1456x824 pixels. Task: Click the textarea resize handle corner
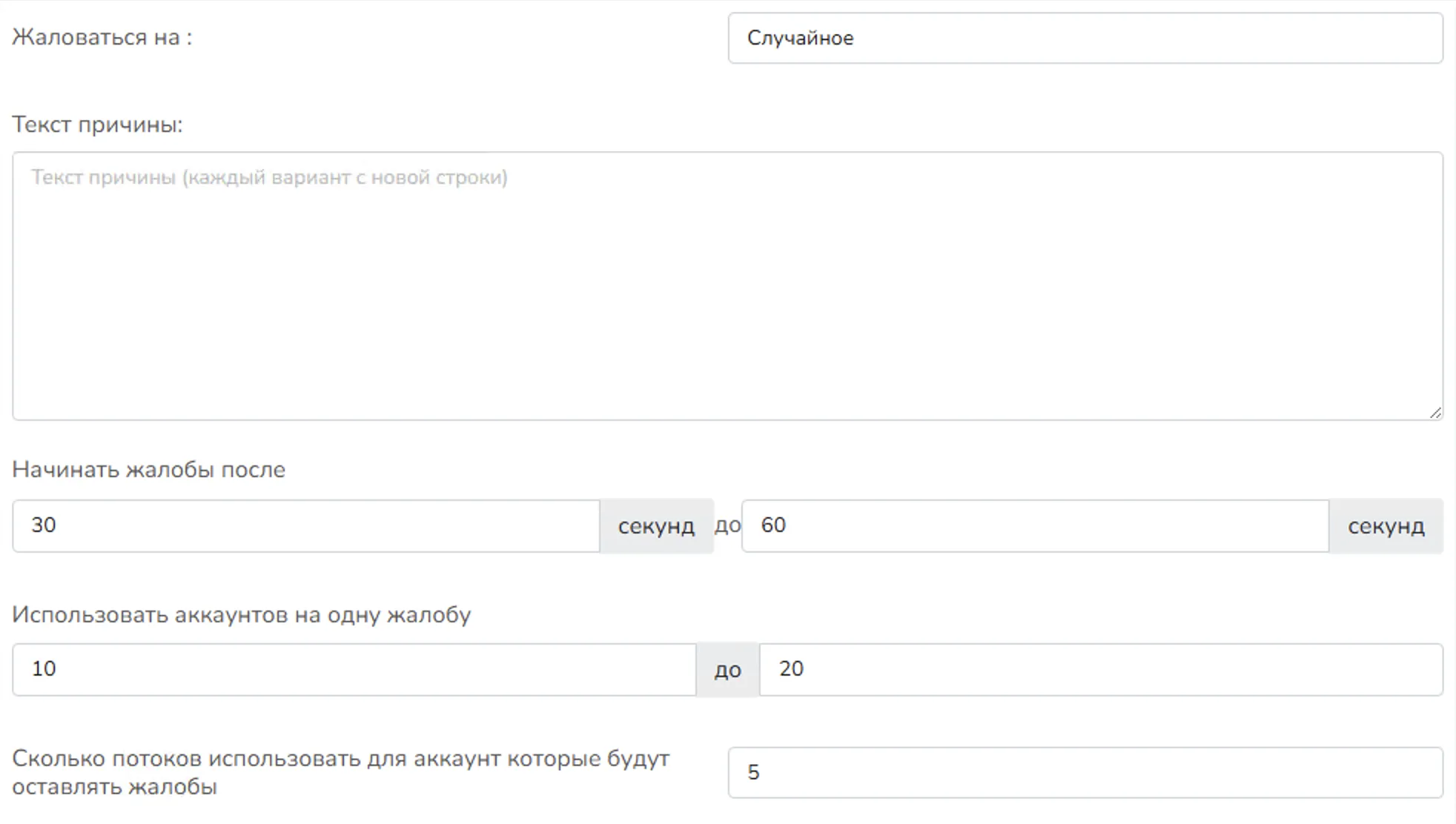[x=1435, y=413]
